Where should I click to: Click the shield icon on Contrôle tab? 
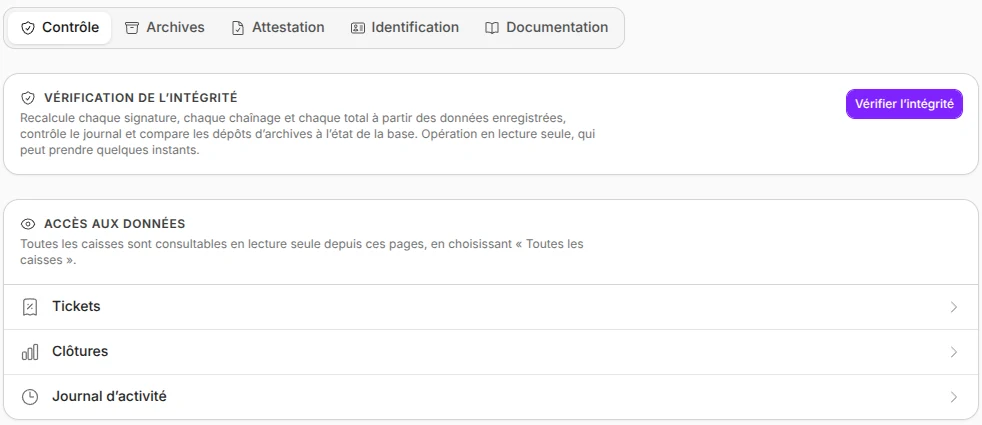tap(28, 28)
